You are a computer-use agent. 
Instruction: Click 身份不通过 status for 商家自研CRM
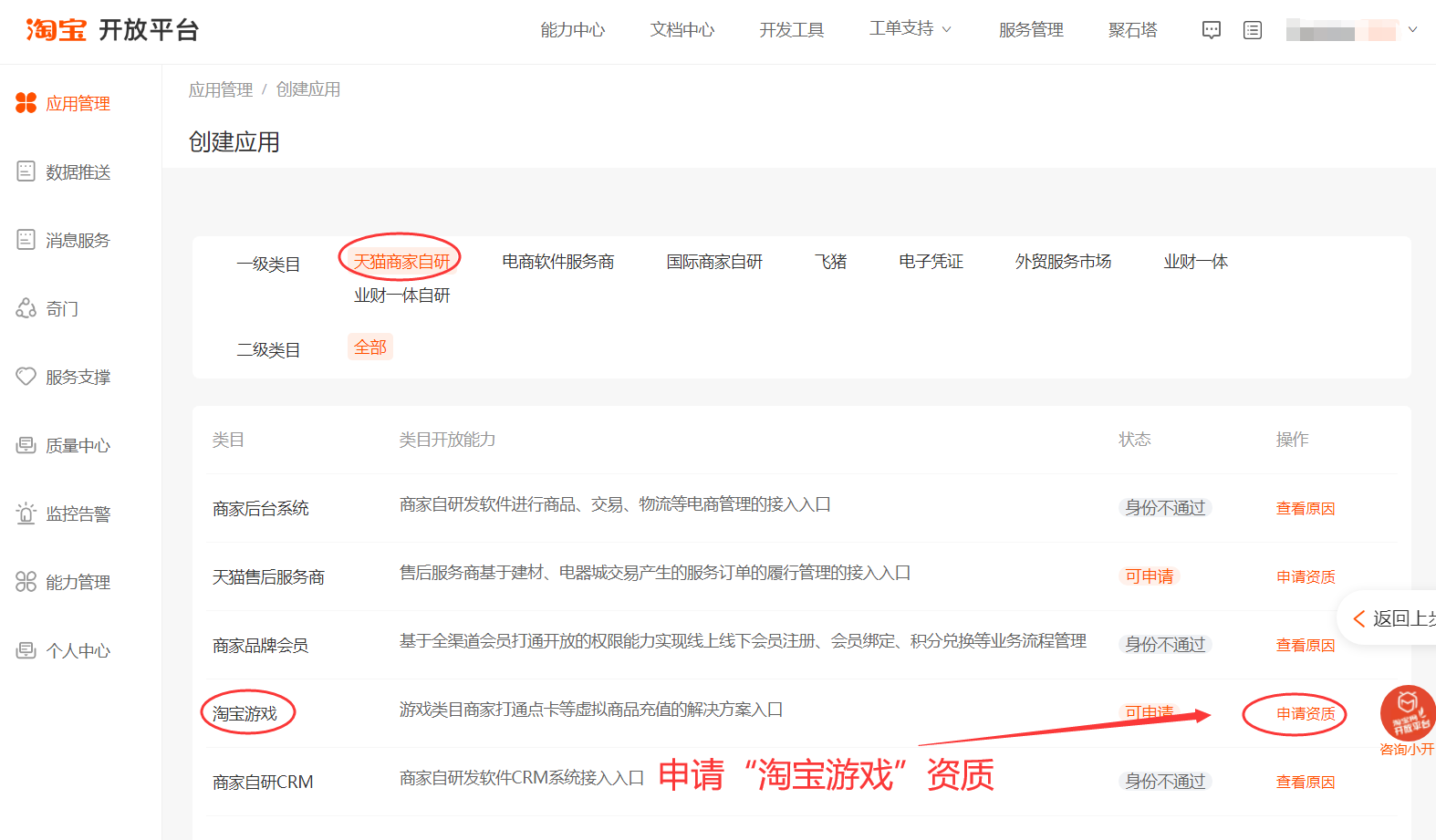pyautogui.click(x=1165, y=782)
